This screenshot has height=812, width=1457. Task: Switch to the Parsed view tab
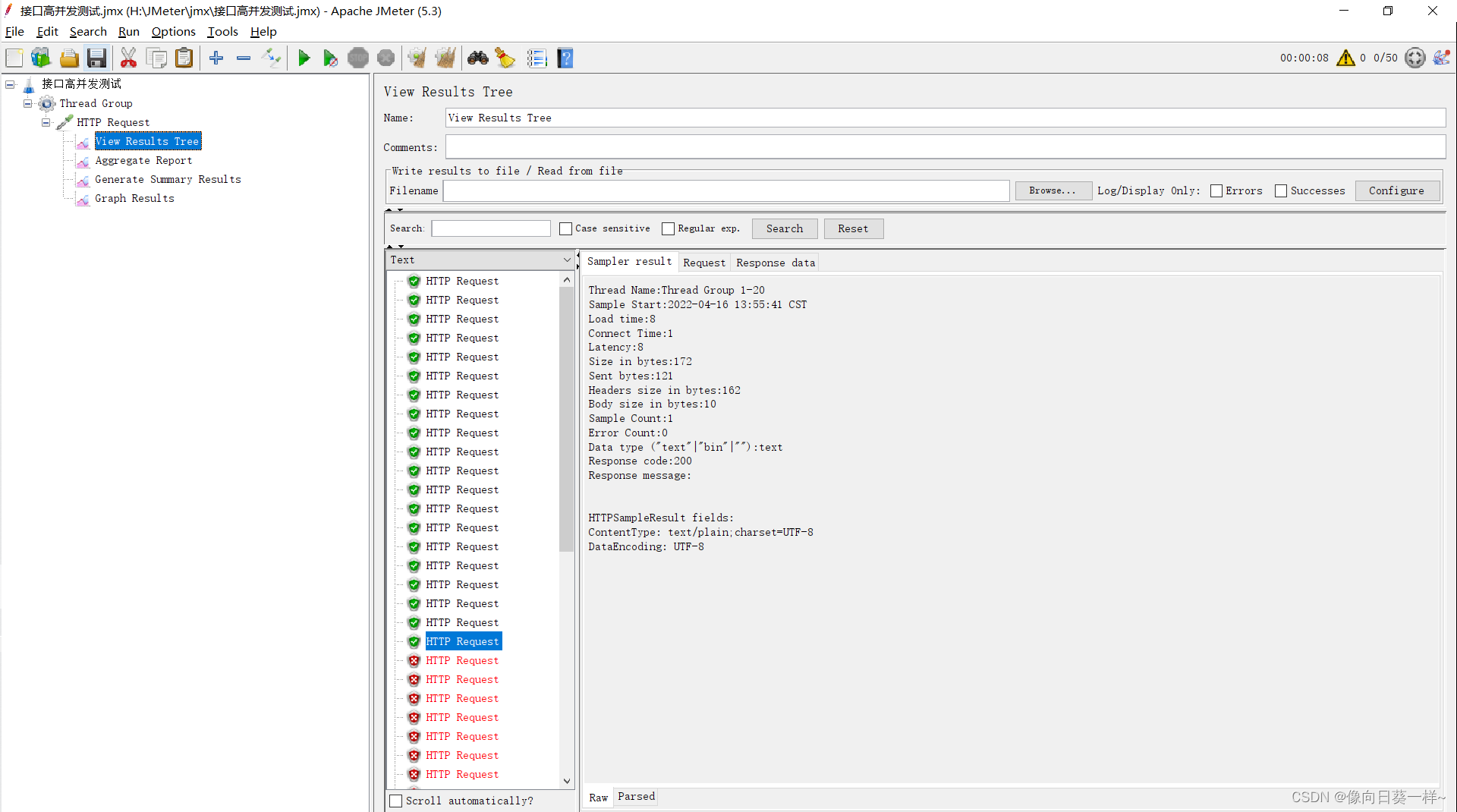636,797
